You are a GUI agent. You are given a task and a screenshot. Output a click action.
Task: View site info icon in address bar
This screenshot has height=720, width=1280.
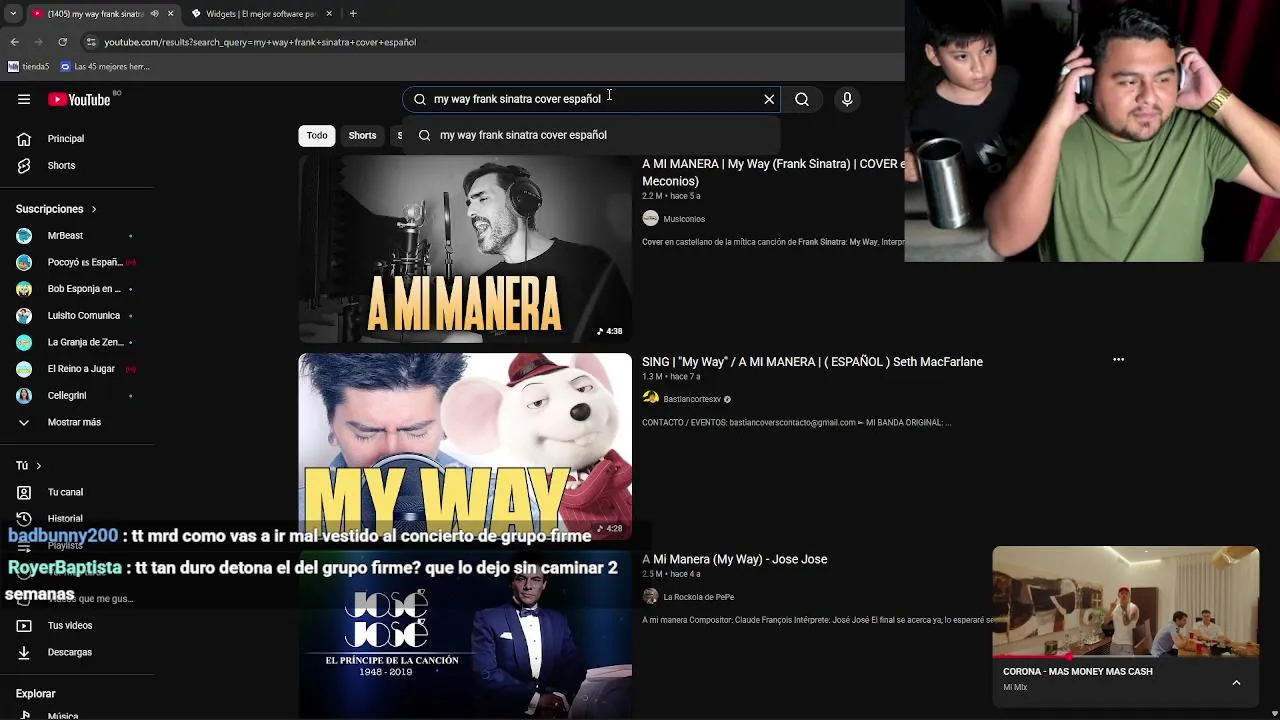pos(90,42)
